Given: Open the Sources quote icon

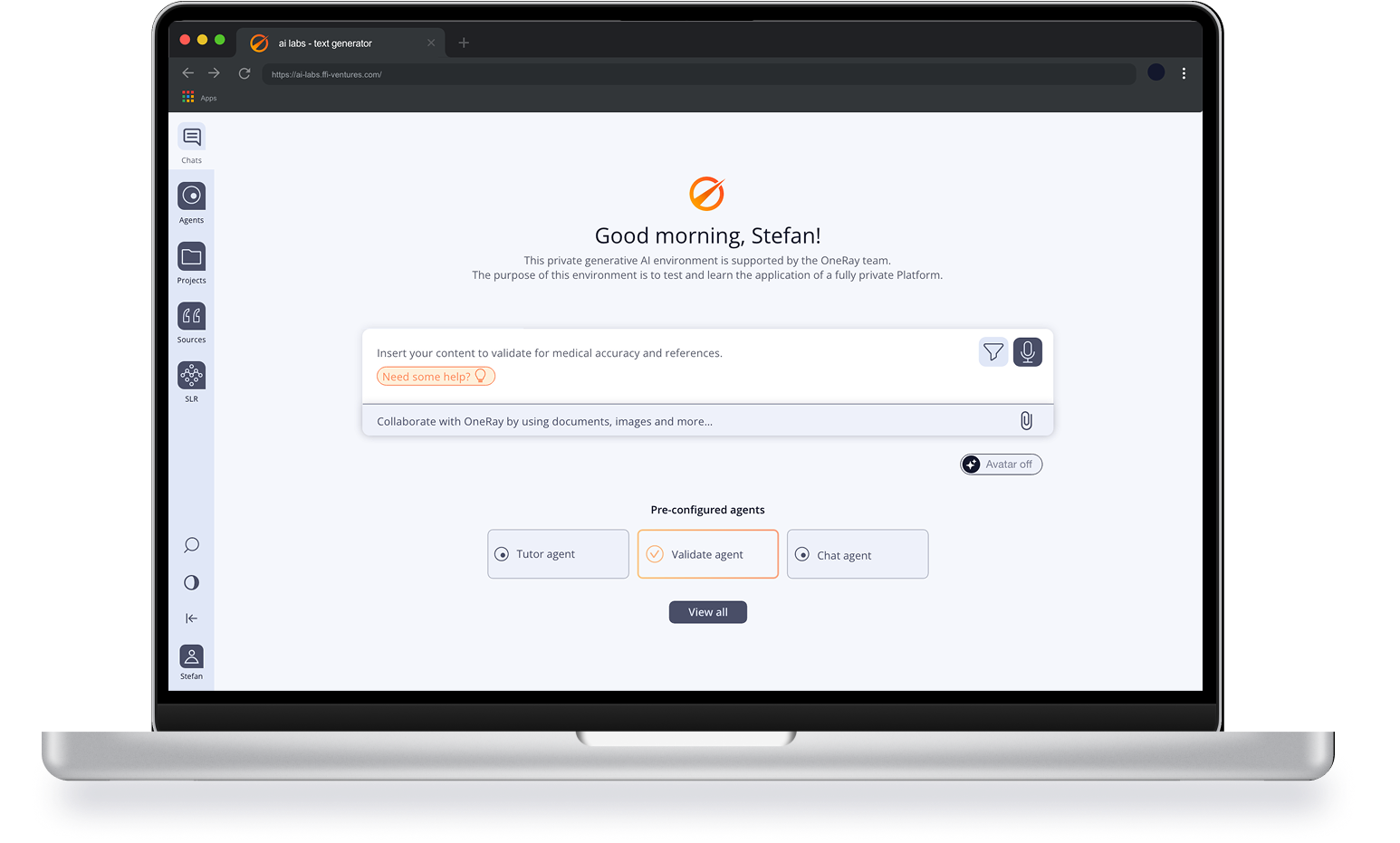Looking at the screenshot, I should (x=191, y=316).
